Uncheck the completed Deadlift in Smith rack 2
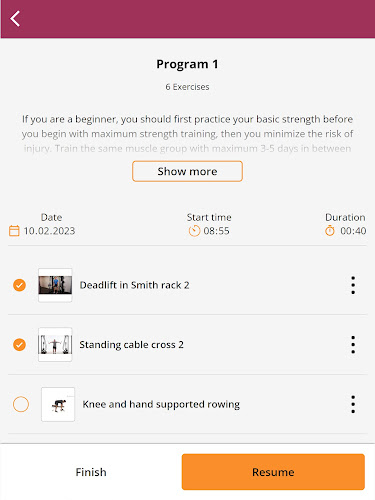 pos(19,285)
